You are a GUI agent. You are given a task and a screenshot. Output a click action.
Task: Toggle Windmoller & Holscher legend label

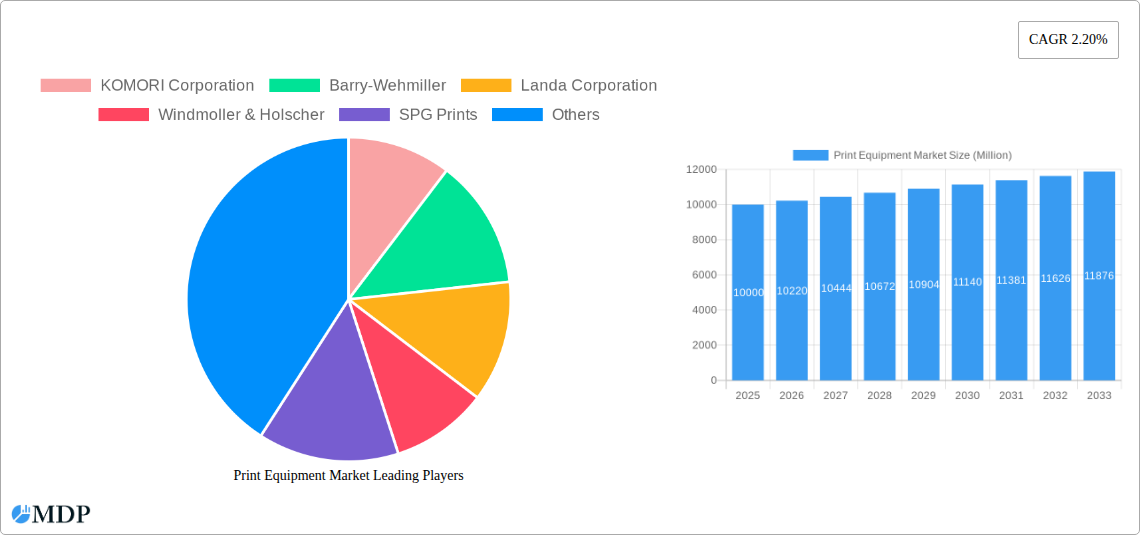[241, 115]
